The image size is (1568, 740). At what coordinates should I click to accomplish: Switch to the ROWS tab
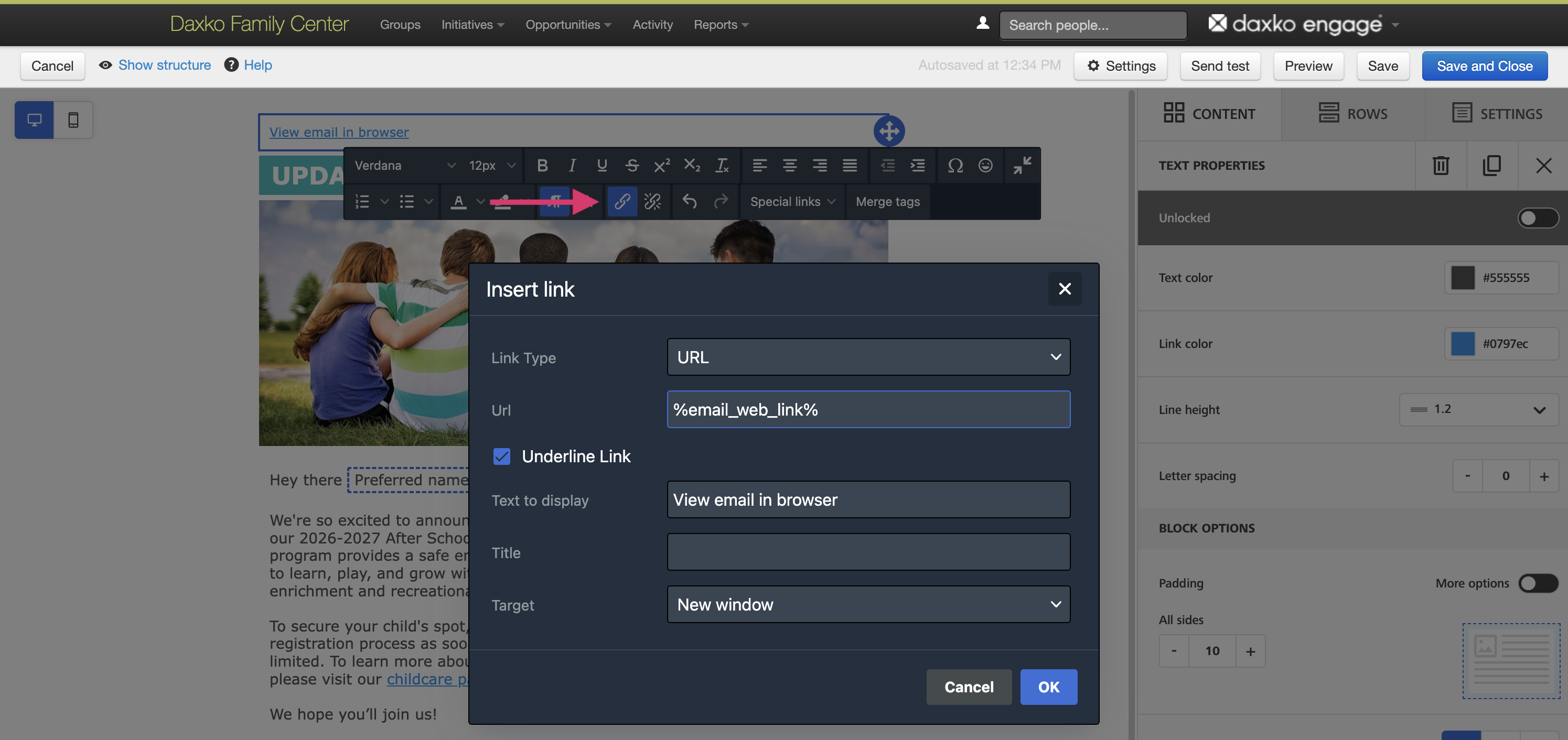coord(1352,114)
